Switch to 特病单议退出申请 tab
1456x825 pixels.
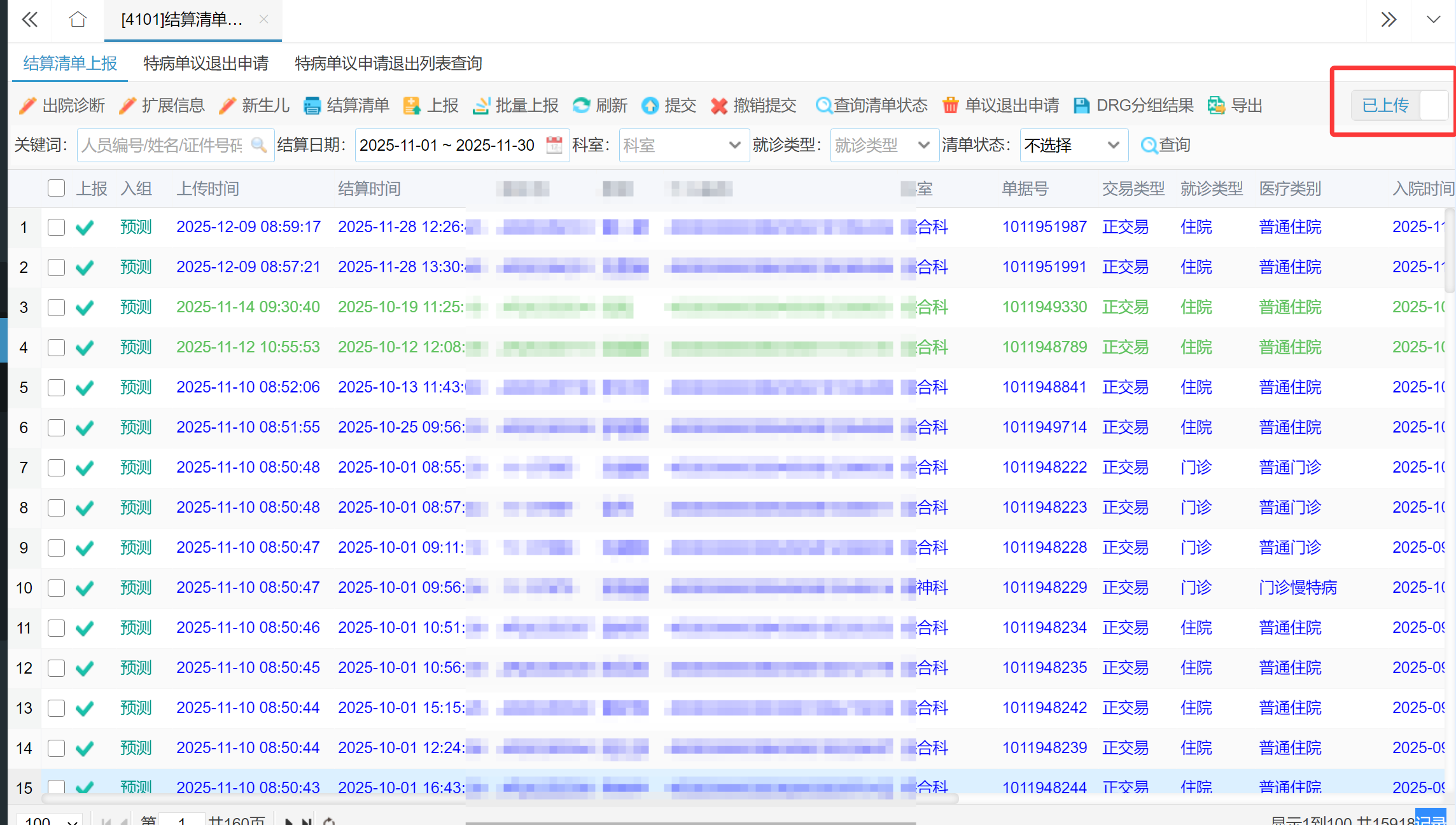pos(206,64)
